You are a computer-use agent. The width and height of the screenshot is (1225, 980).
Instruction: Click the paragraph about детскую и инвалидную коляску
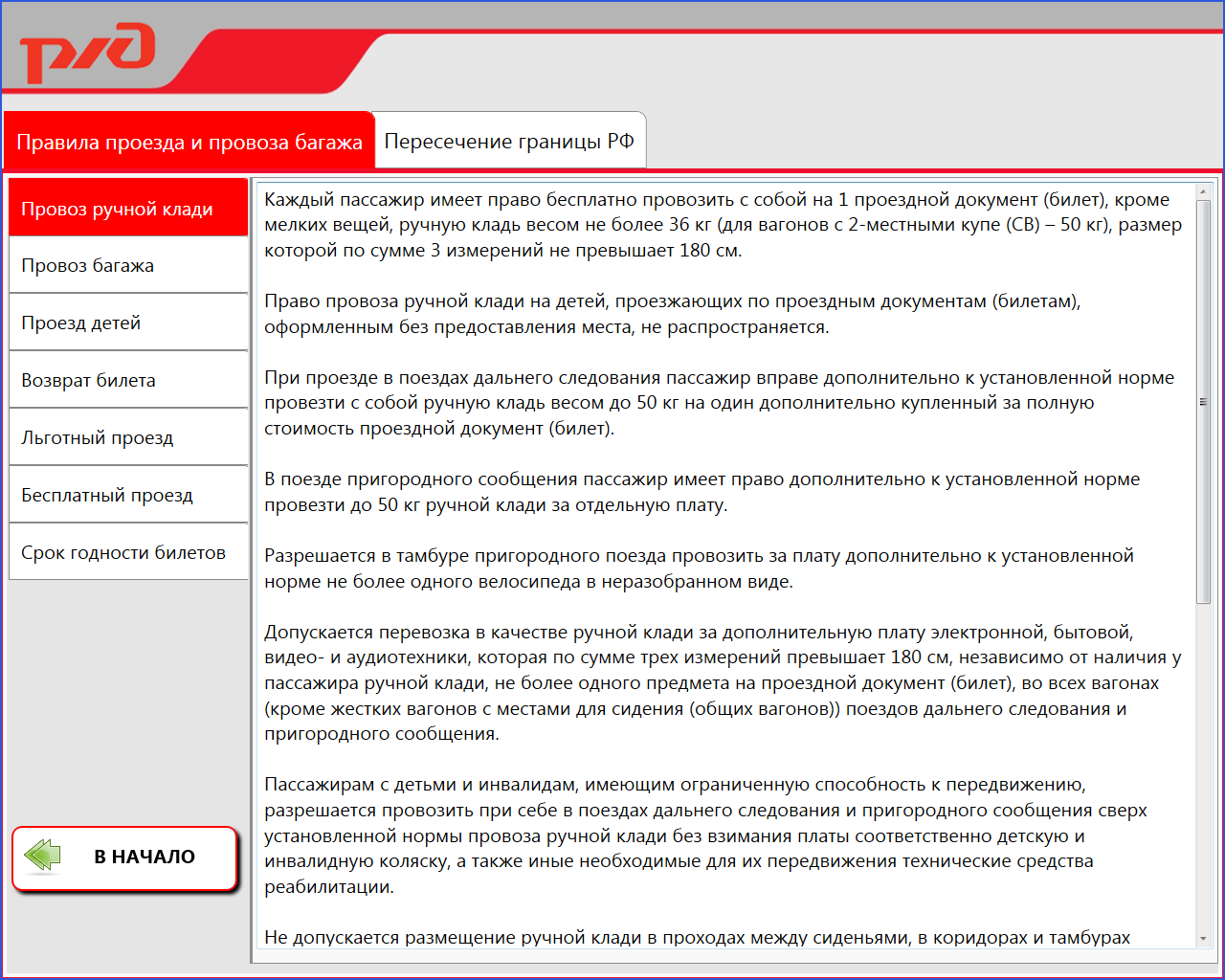pos(705,835)
